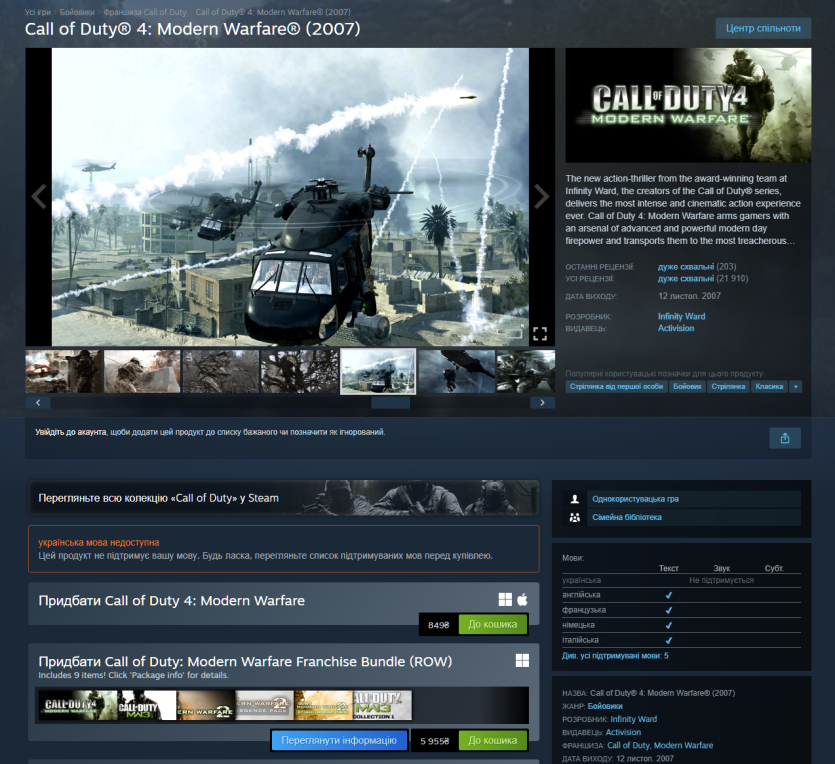
Task: Click the main helicopter screenshot
Action: (x=290, y=197)
